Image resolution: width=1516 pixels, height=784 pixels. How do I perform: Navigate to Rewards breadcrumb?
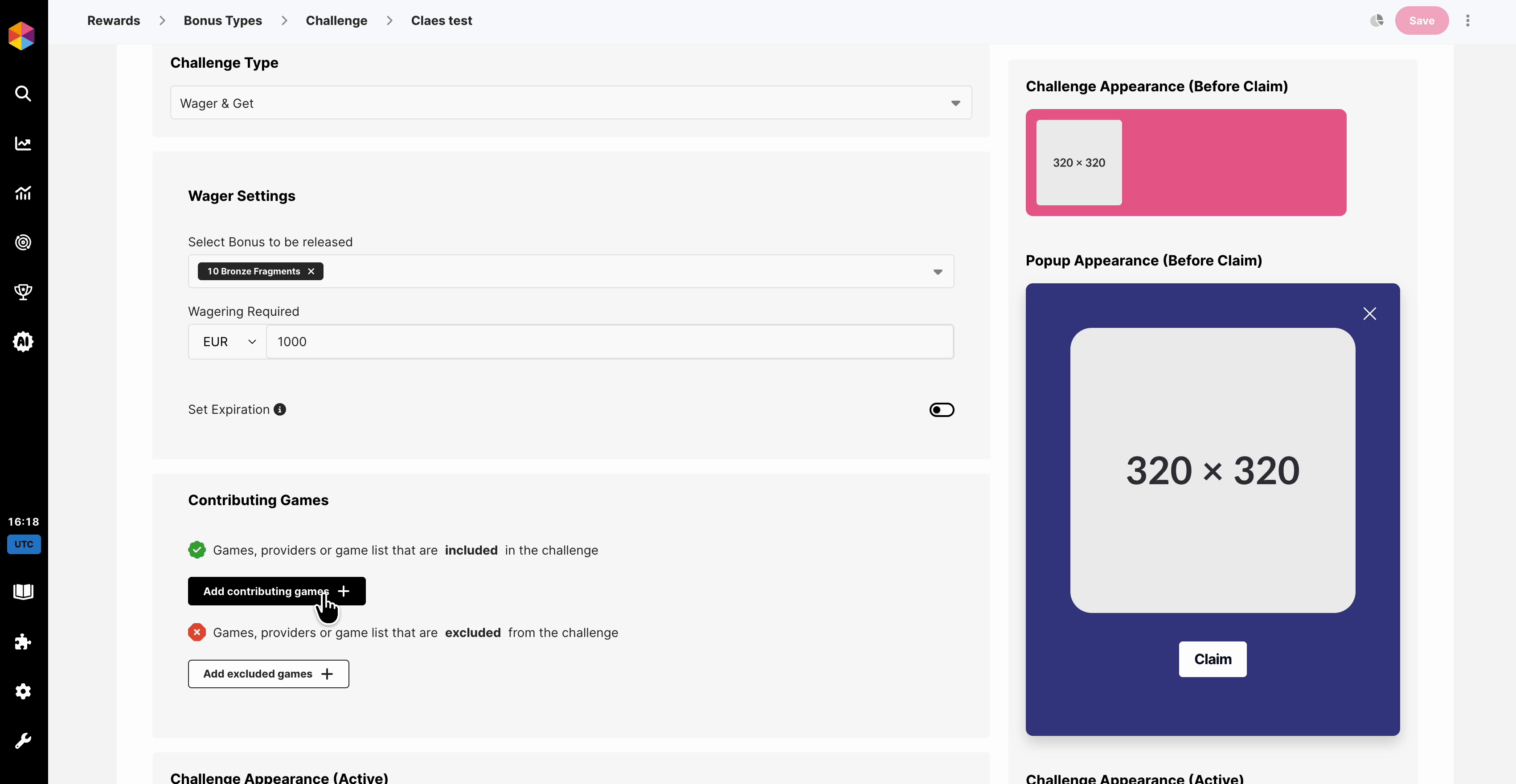pyautogui.click(x=114, y=20)
